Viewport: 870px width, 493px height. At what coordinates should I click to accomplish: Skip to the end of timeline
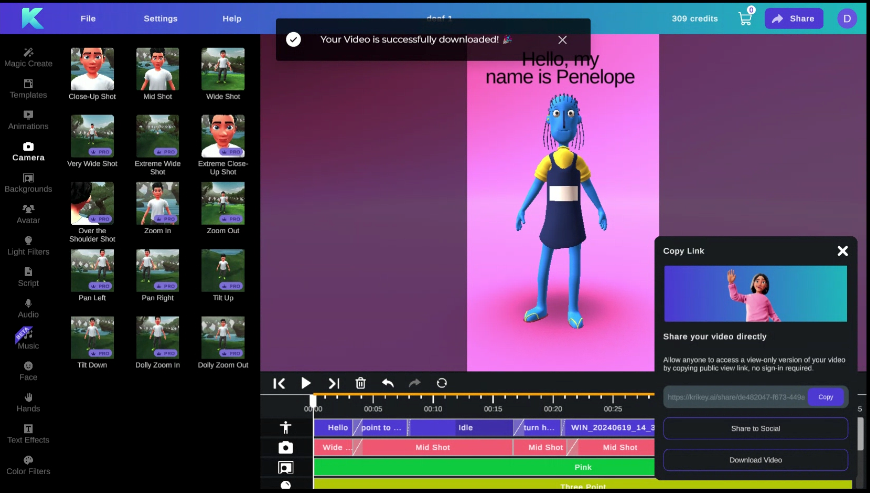pos(334,383)
